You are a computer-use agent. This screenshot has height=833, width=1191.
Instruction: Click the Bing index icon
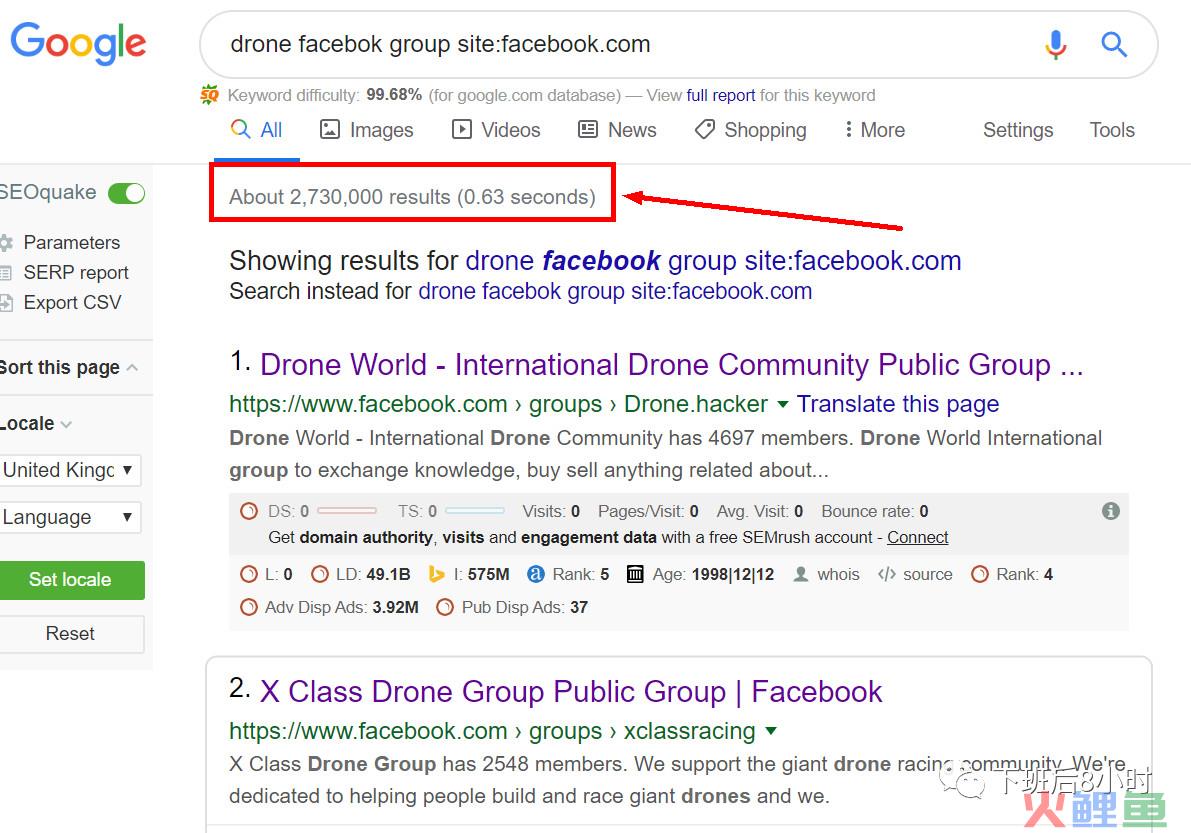click(436, 574)
